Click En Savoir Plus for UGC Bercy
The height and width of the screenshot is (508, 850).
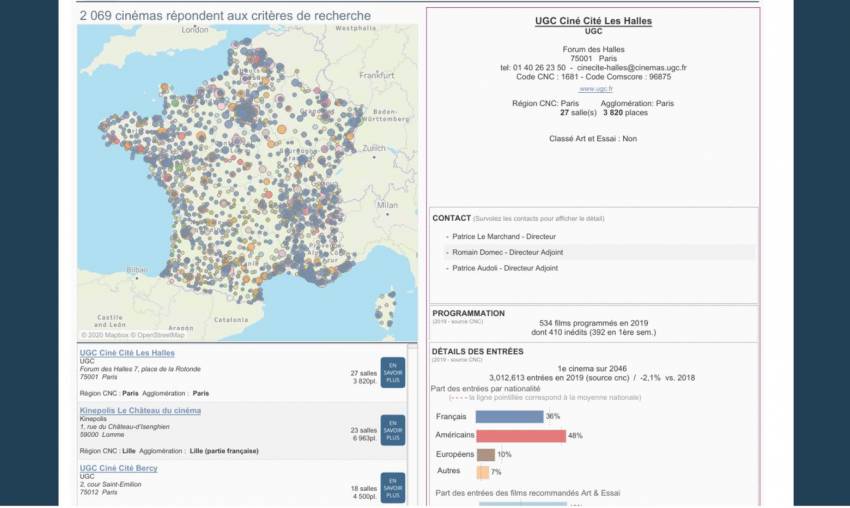coord(393,487)
